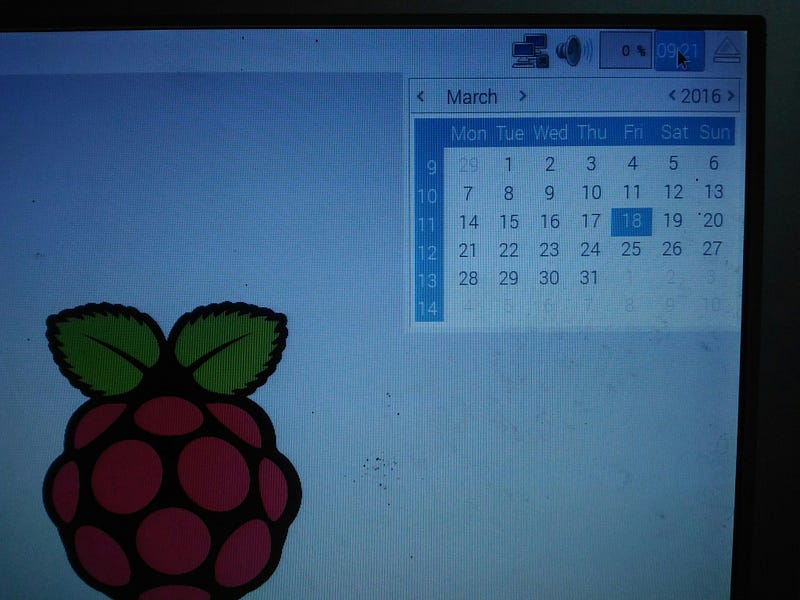Select March 5 in calendar
800x600 pixels.
[673, 163]
